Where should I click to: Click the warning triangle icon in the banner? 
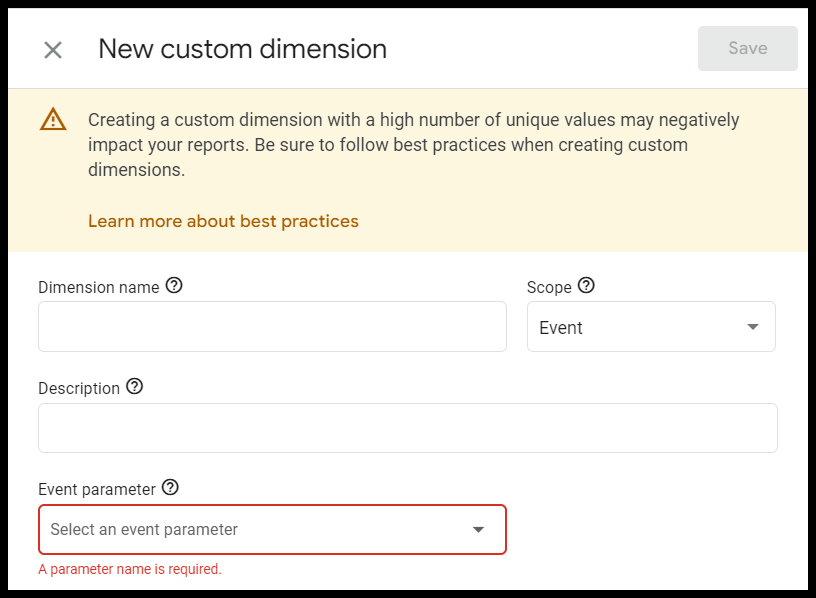coord(53,119)
